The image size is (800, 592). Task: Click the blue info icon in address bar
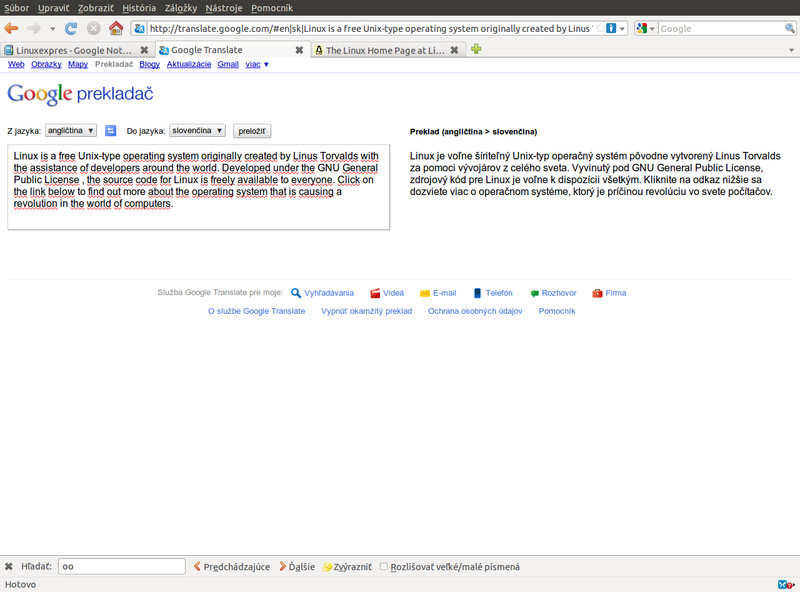pos(611,29)
